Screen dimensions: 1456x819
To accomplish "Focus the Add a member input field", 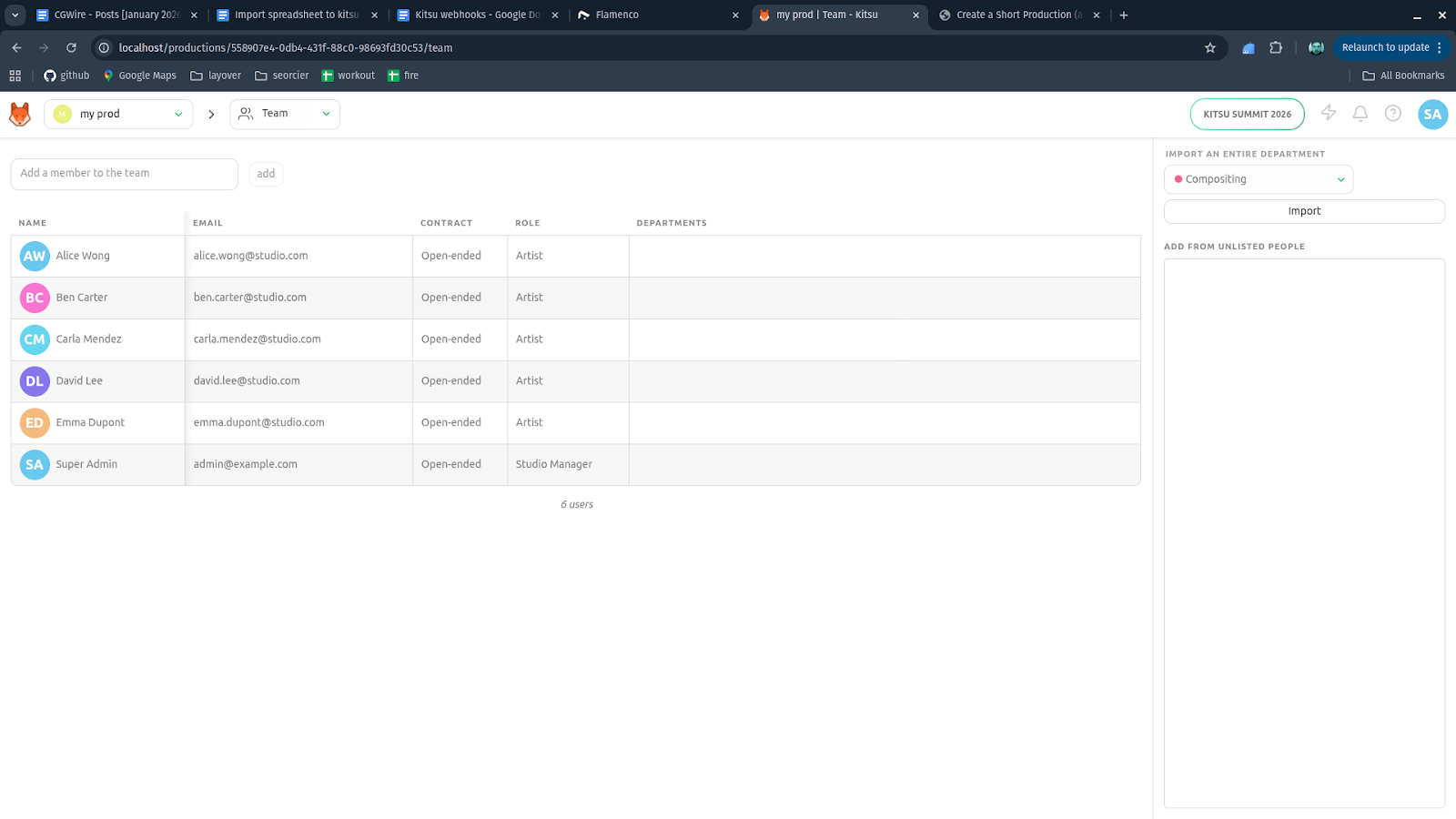I will click(124, 174).
